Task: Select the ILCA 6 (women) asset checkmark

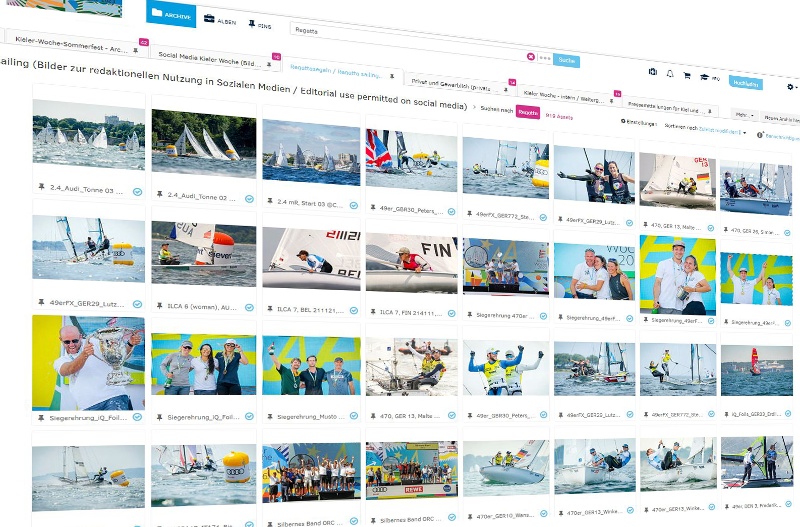Action: (249, 308)
